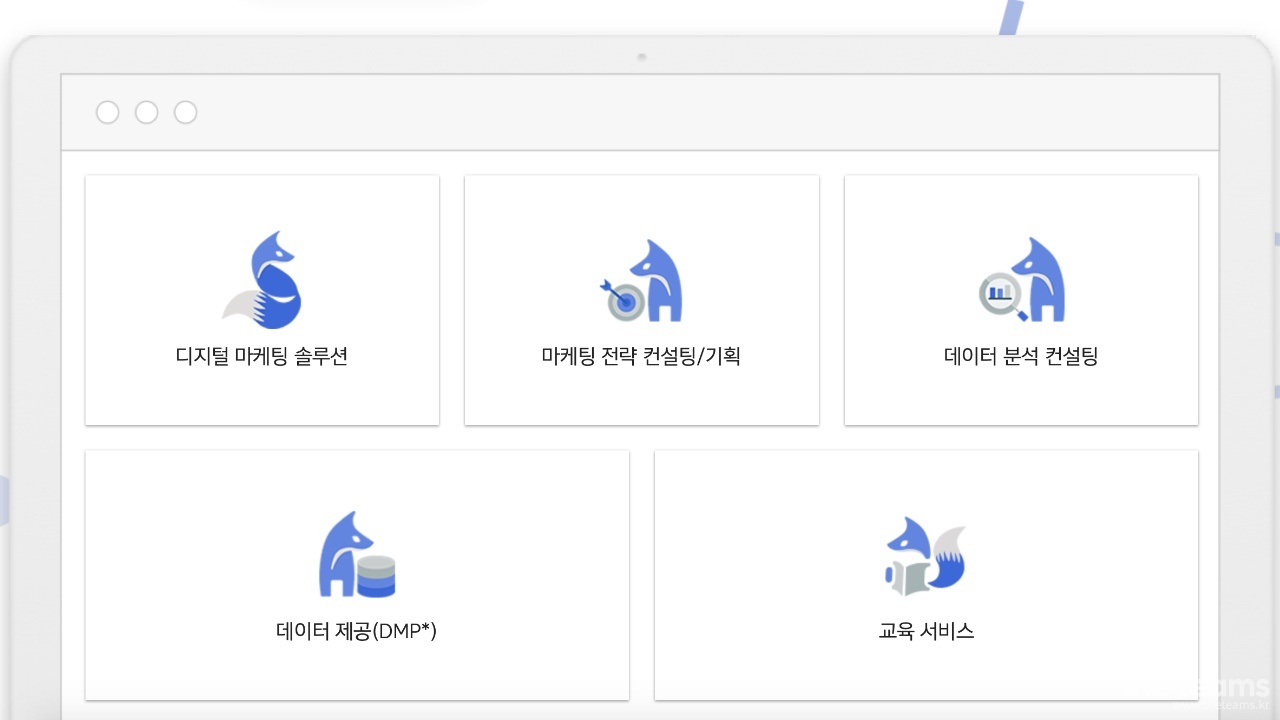This screenshot has width=1280, height=720.
Task: Open the 데이터 분석 컨설팅 label
Action: [1021, 357]
